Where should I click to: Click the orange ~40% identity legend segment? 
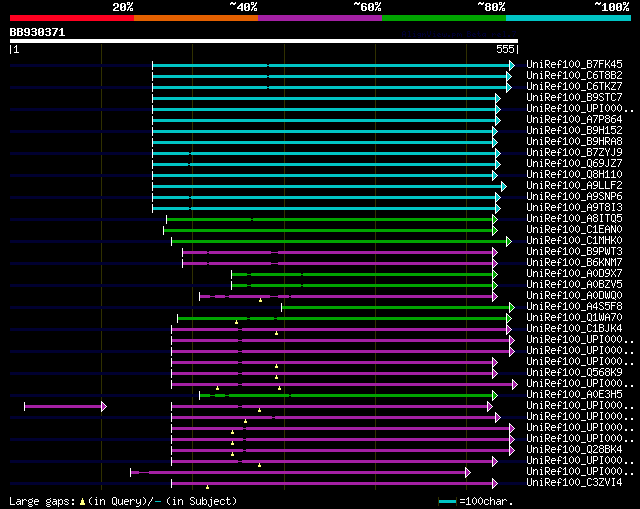(x=196, y=18)
